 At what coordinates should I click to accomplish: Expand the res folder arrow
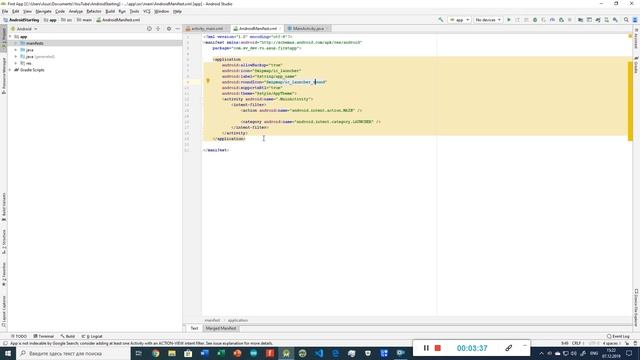16,63
